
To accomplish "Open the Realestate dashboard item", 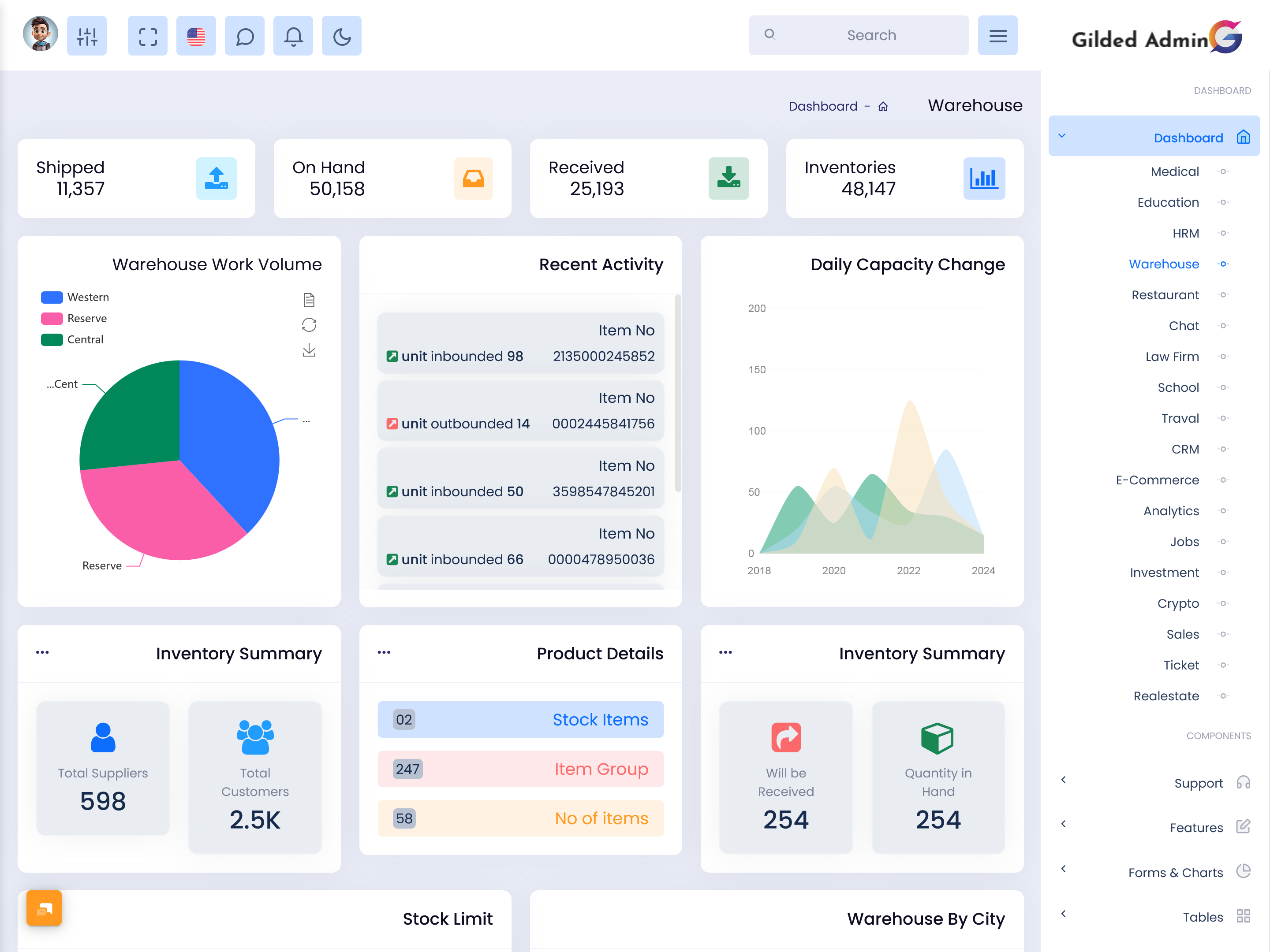I will click(1166, 696).
